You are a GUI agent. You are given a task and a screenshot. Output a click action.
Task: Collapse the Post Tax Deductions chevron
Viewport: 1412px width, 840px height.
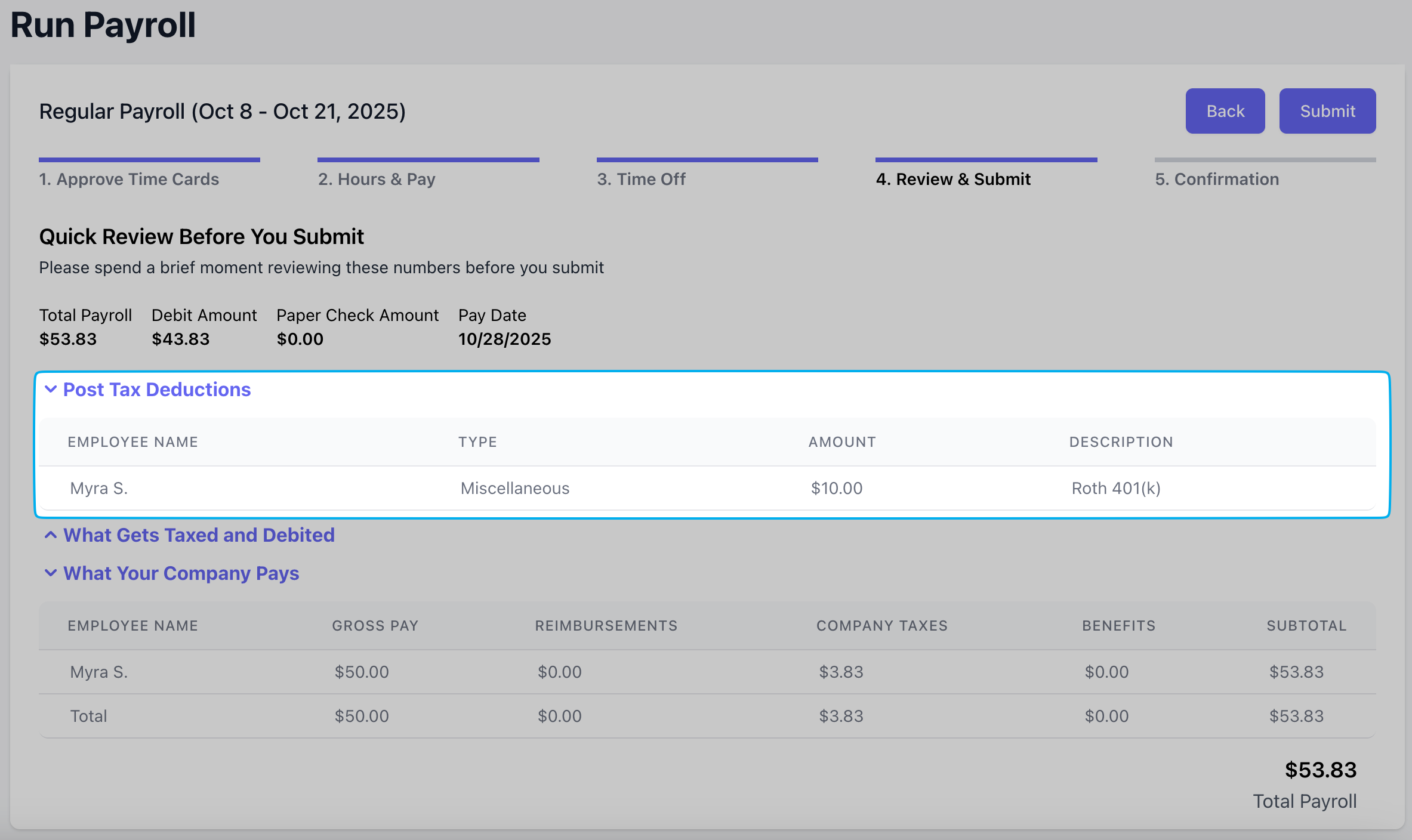click(51, 390)
